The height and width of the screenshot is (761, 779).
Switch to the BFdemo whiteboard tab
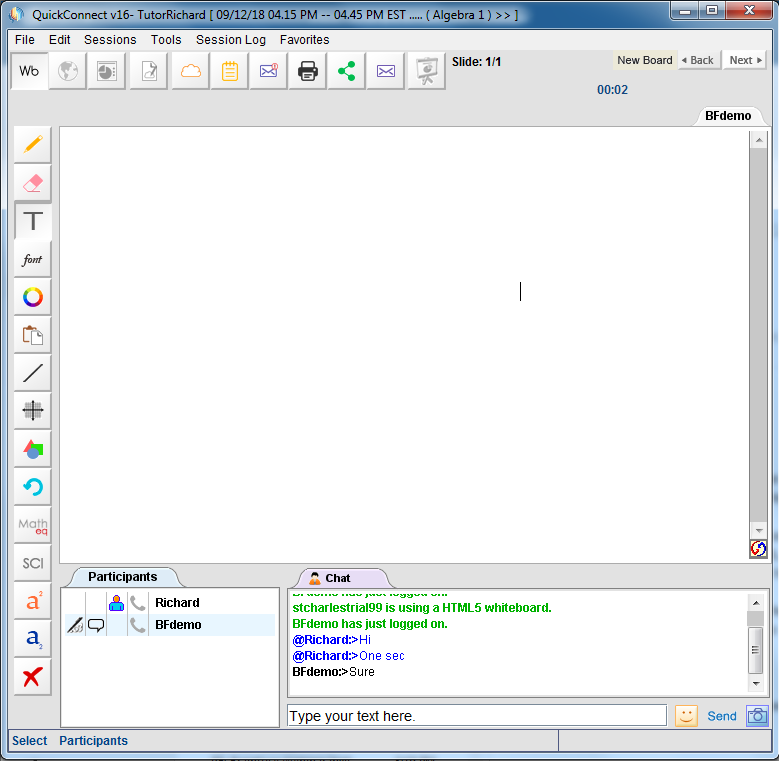click(728, 116)
